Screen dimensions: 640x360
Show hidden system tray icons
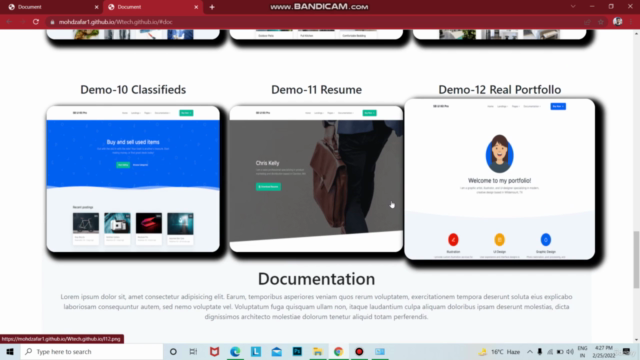530,351
